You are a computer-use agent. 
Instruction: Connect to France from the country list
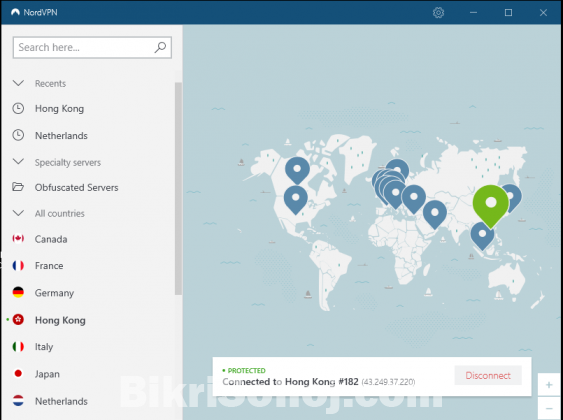coord(49,266)
